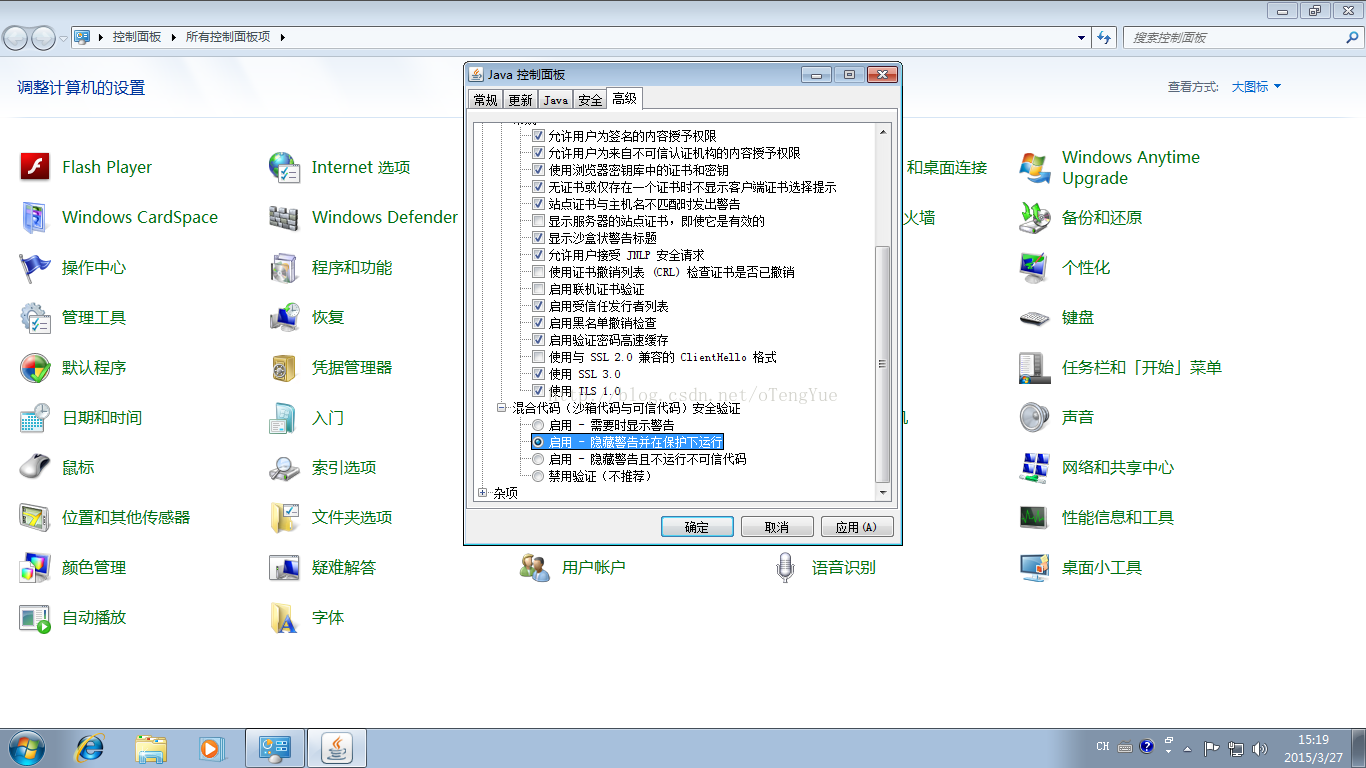The image size is (1366, 768).
Task: Check 使用证书撤销列表 (CRL) checkbox
Action: click(x=539, y=272)
